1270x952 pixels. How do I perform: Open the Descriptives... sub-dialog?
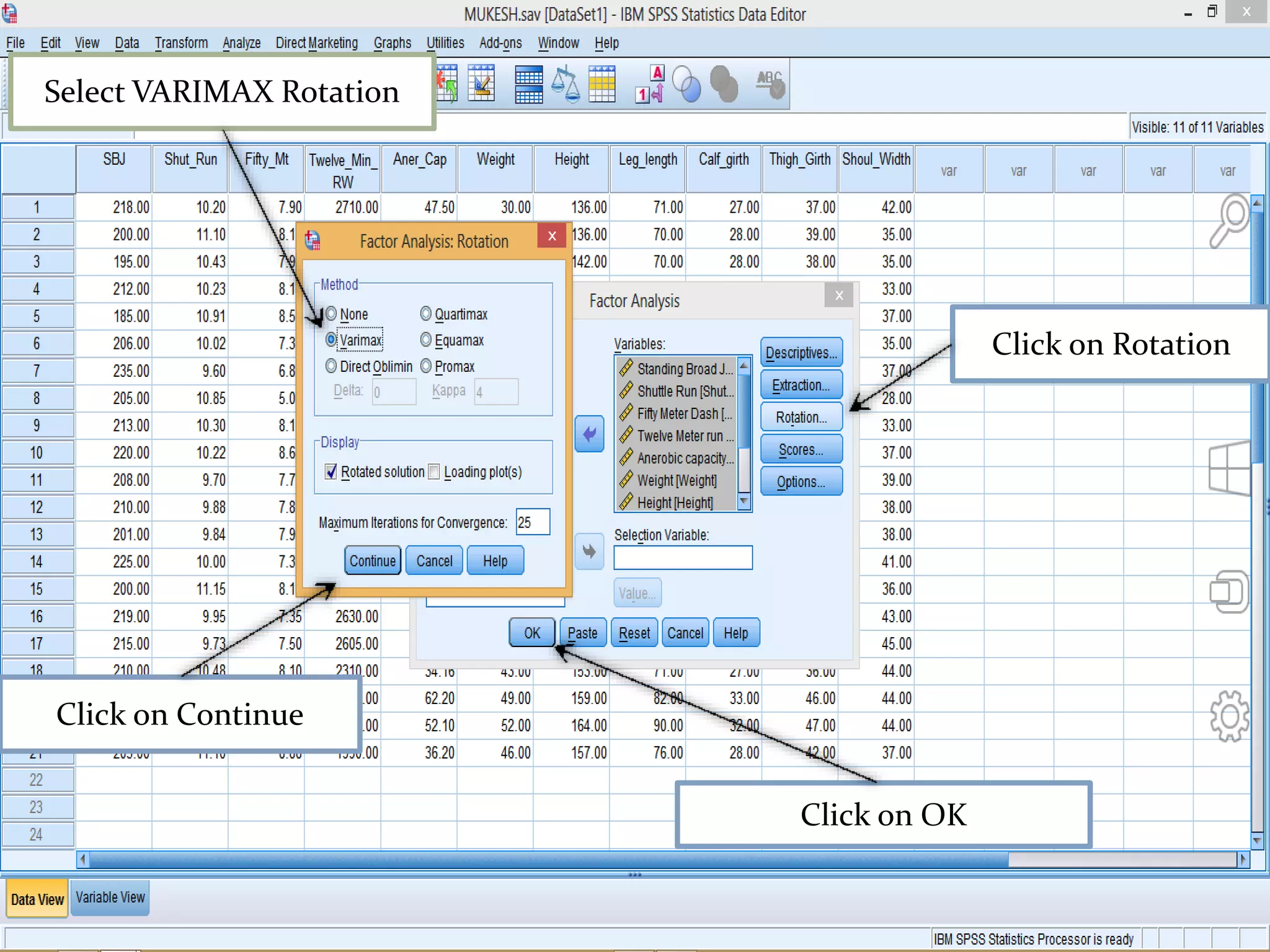point(801,353)
